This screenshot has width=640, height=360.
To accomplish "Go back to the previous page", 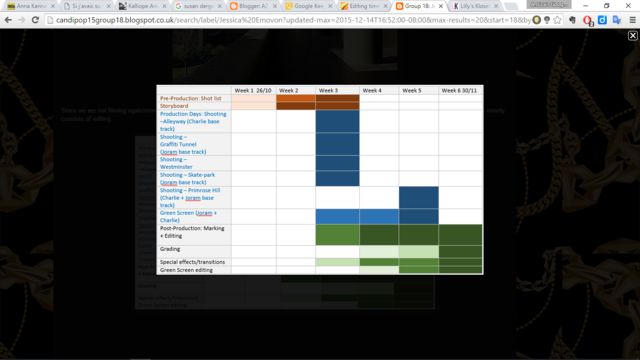I will [8, 20].
